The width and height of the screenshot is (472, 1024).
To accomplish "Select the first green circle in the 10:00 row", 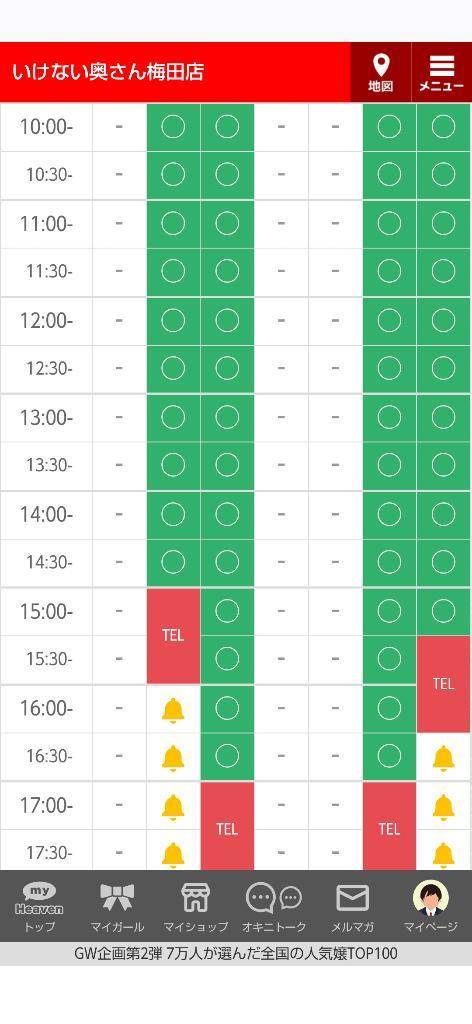I will pos(173,127).
